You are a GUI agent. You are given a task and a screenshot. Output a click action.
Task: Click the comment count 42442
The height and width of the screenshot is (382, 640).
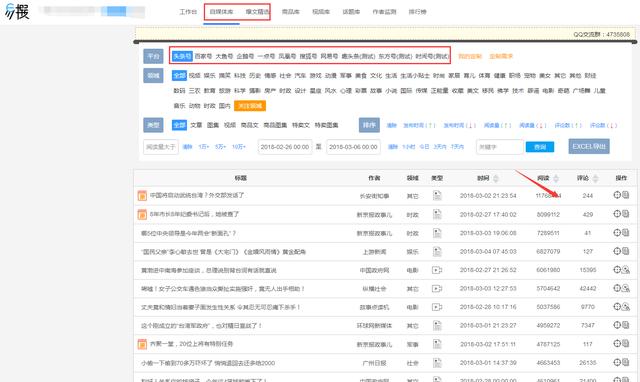point(588,289)
